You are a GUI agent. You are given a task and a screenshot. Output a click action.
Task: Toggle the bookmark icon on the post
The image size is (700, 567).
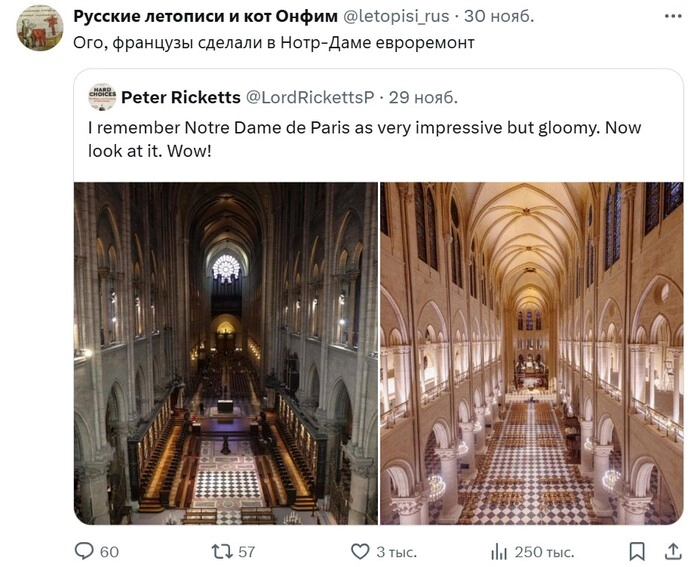point(637,551)
